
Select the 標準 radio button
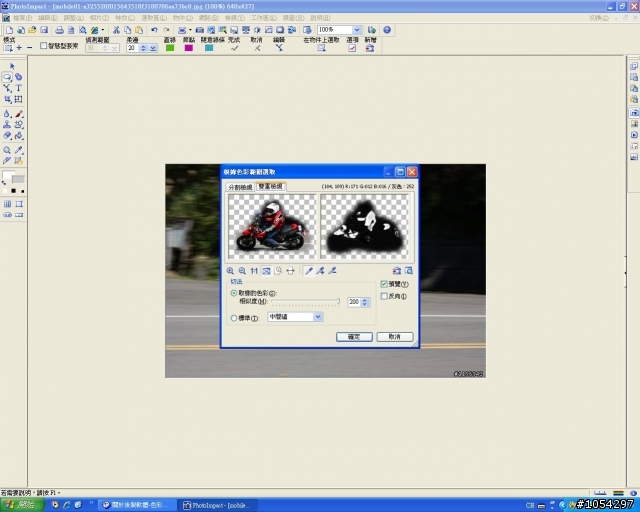pyautogui.click(x=234, y=318)
